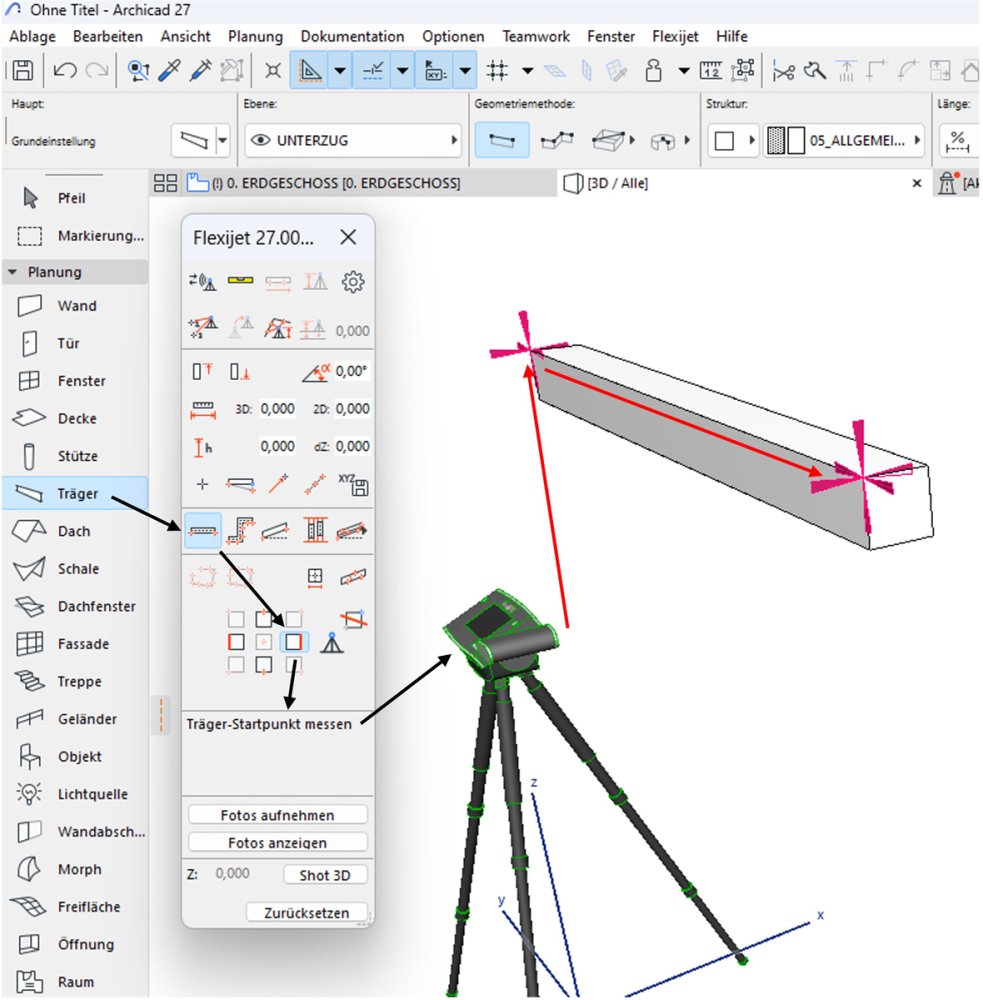Viewport: 983px width, 1000px height.
Task: Click Flexijet connect device icon
Action: tap(203, 281)
